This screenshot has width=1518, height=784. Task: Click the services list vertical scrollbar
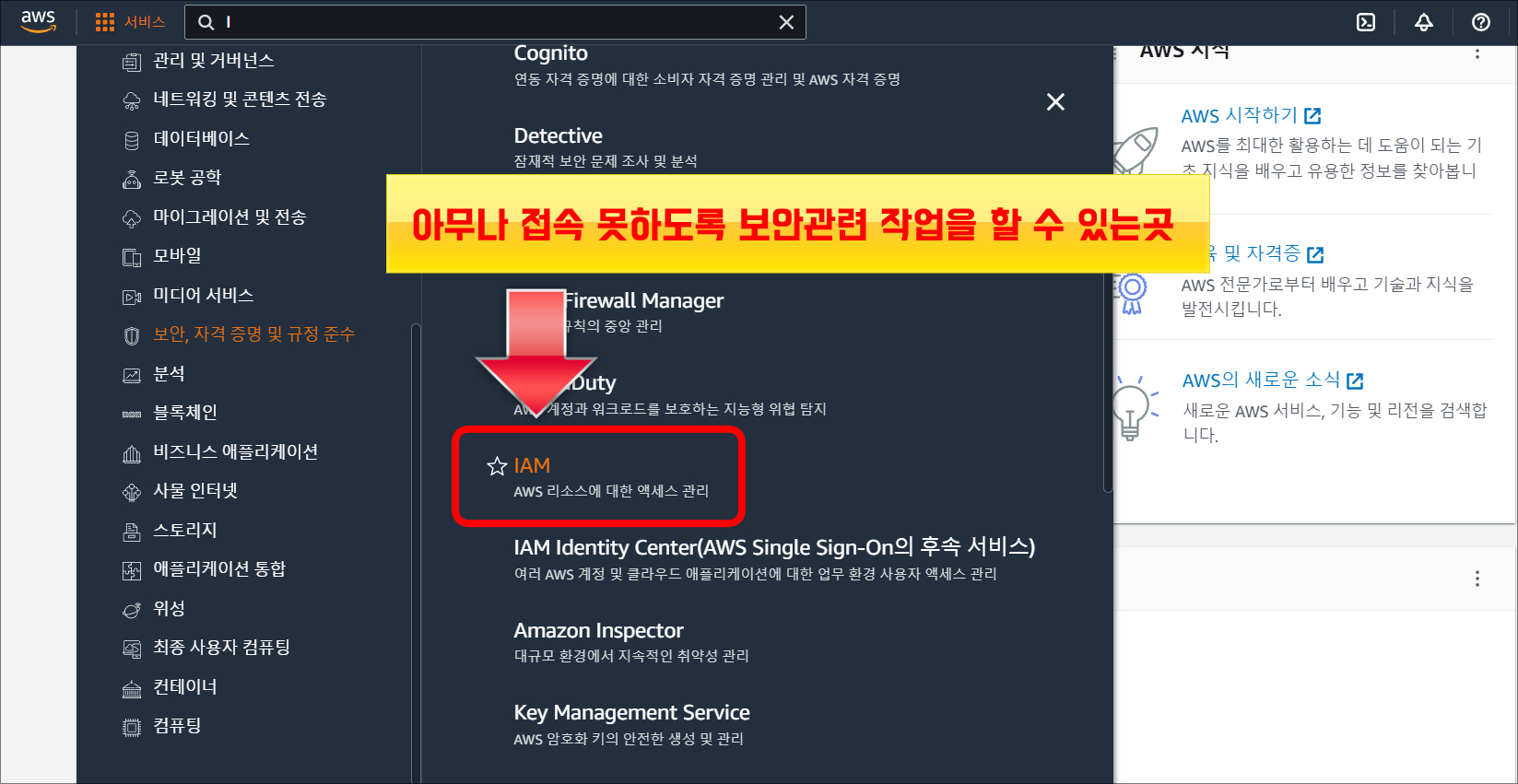tap(1108, 270)
